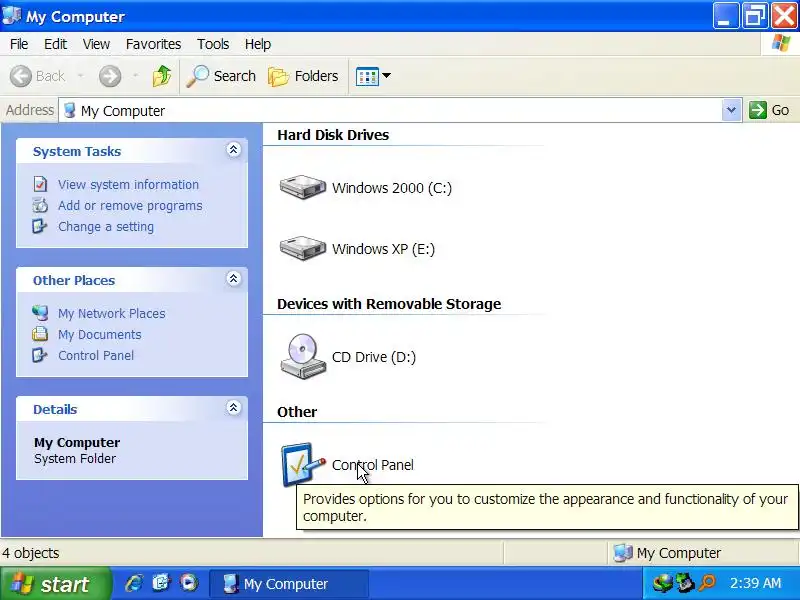Click Add or remove programs link

click(x=130, y=206)
